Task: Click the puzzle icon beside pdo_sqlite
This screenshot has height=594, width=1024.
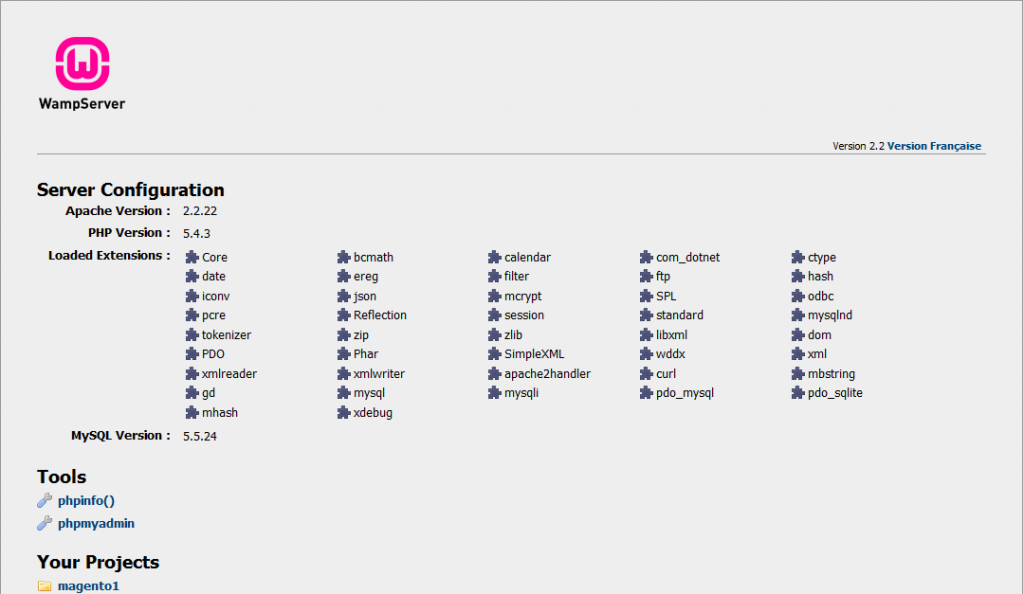Action: (x=799, y=393)
